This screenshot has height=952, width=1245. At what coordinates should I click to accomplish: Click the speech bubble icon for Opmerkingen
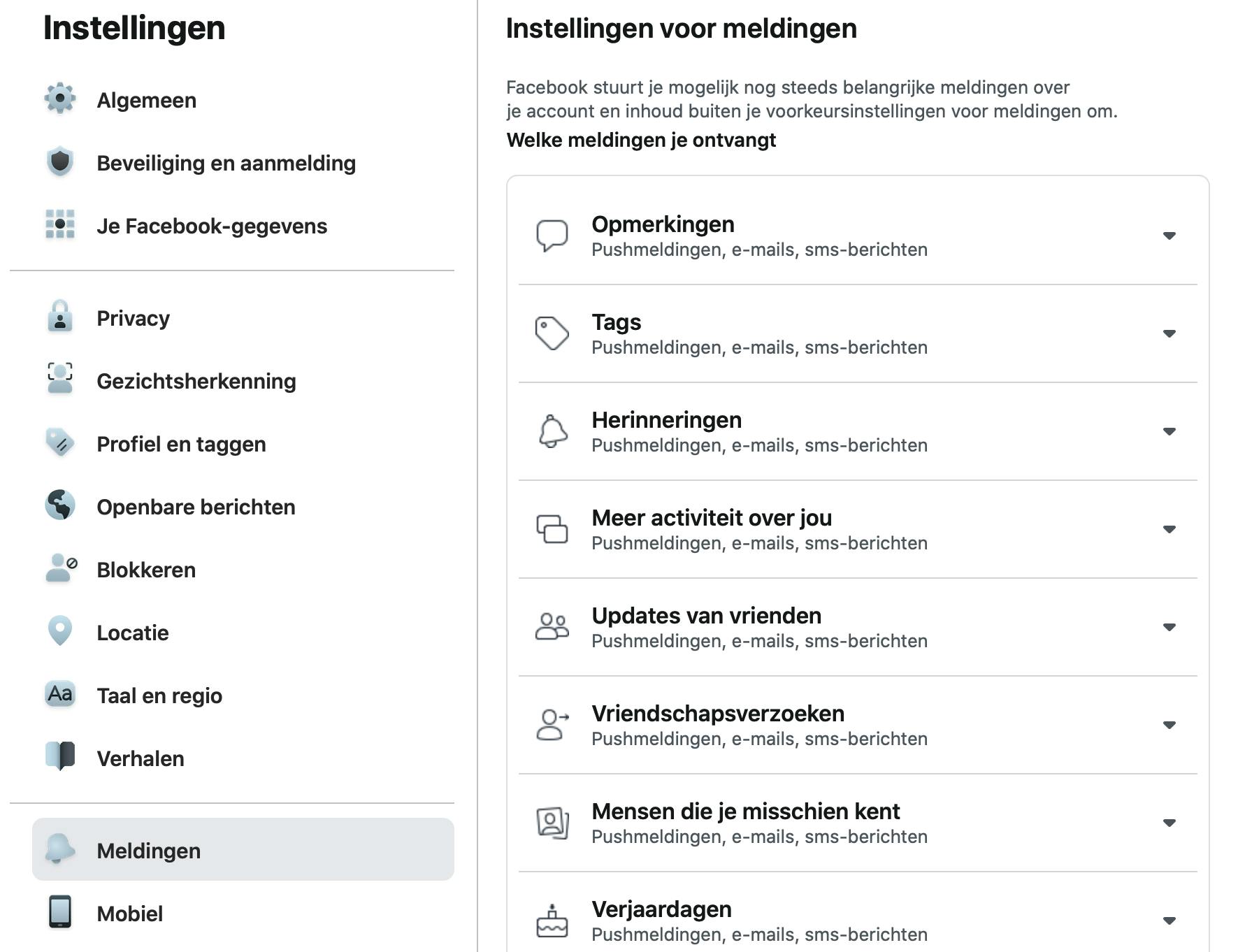click(x=552, y=236)
